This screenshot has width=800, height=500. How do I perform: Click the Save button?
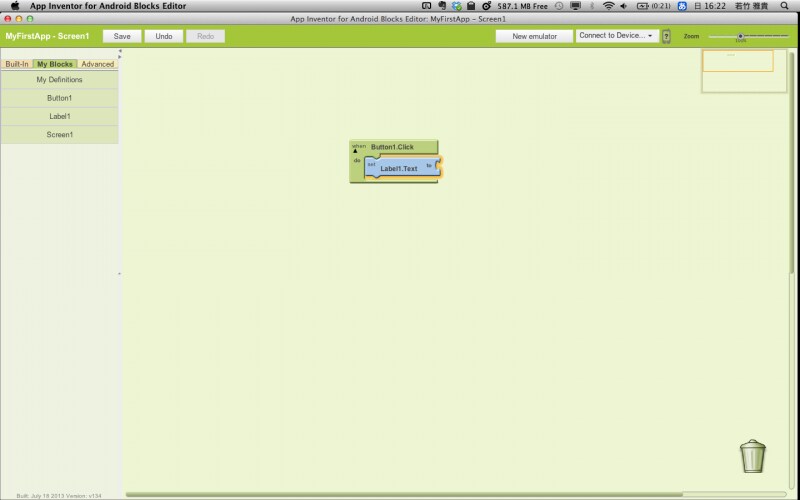(122, 36)
